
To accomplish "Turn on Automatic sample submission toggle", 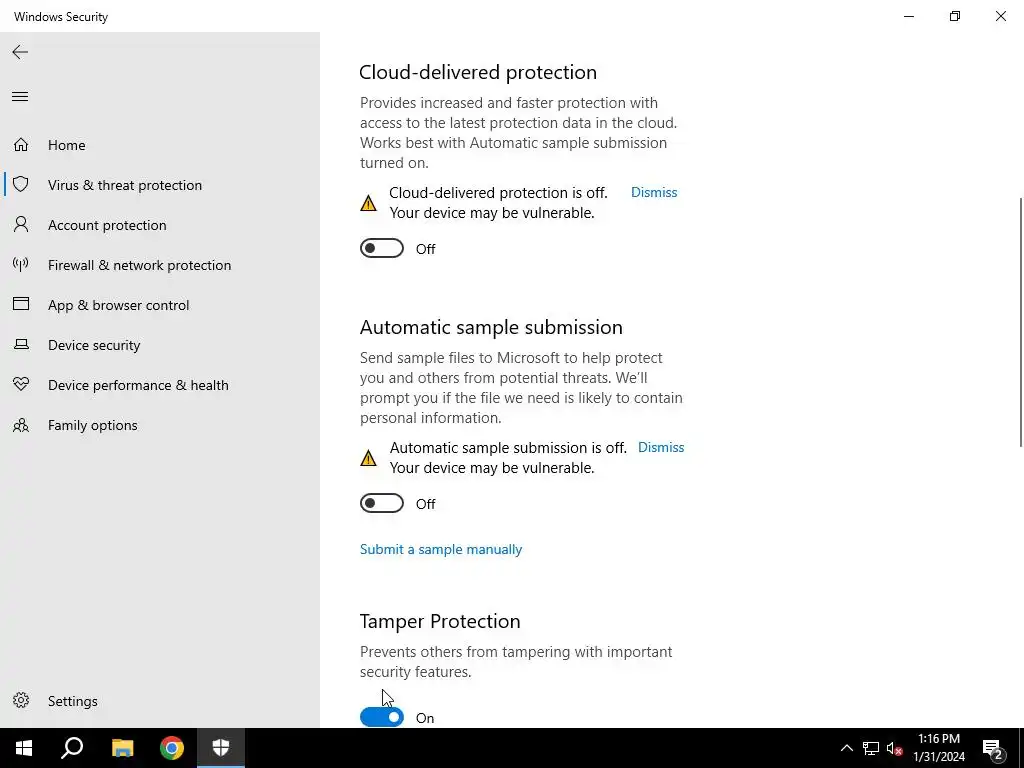I will 382,503.
